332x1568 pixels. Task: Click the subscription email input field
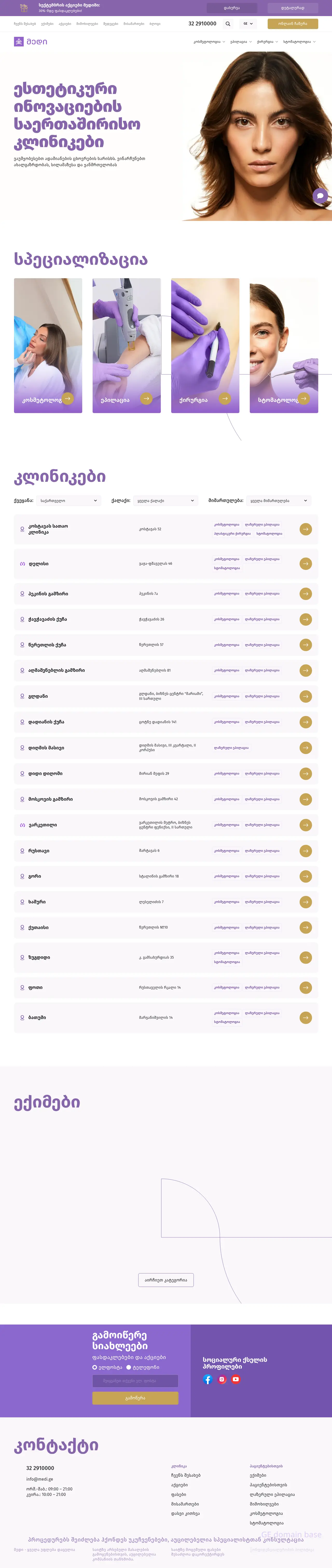click(x=135, y=1381)
